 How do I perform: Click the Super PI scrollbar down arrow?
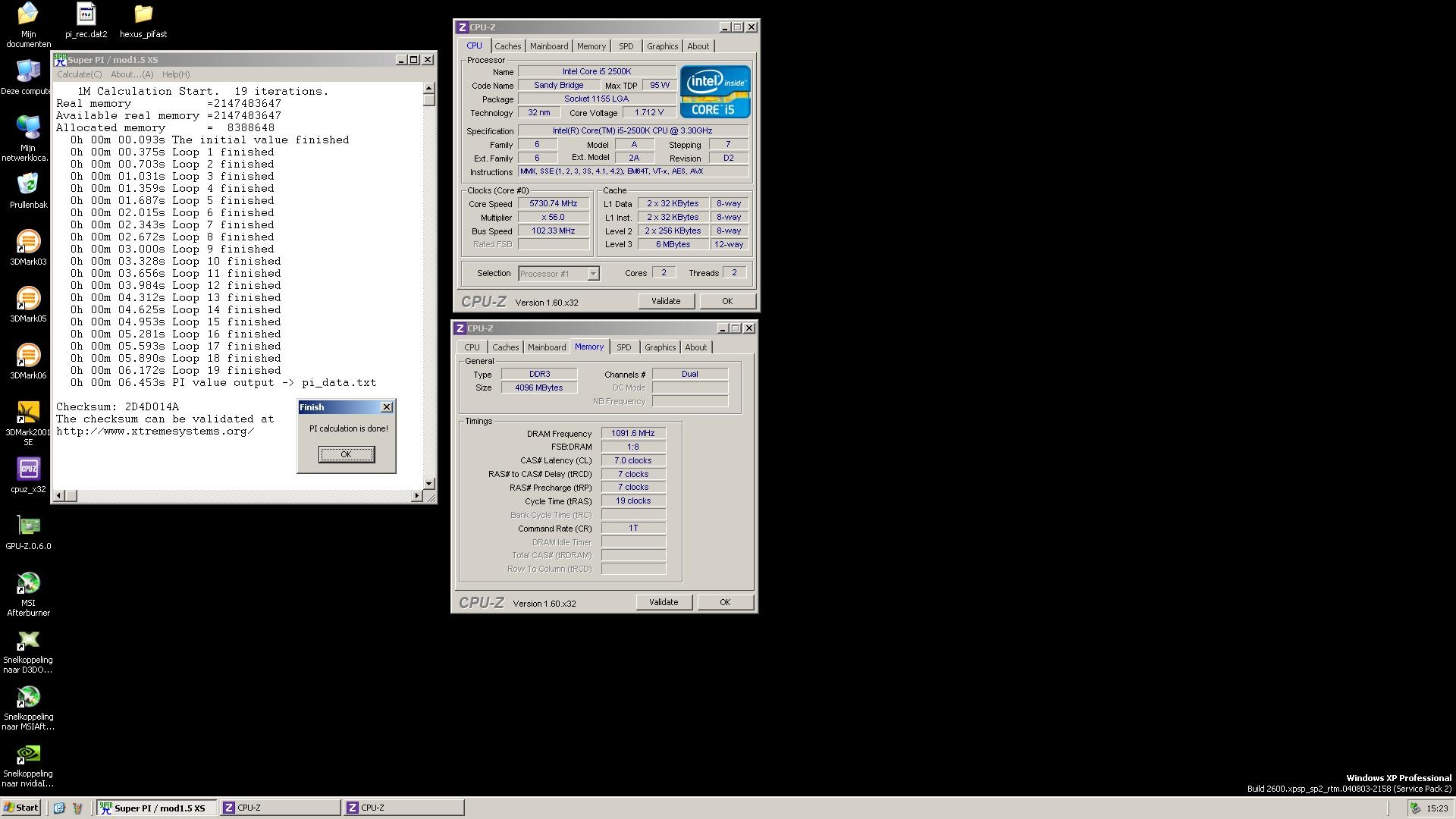(x=429, y=483)
